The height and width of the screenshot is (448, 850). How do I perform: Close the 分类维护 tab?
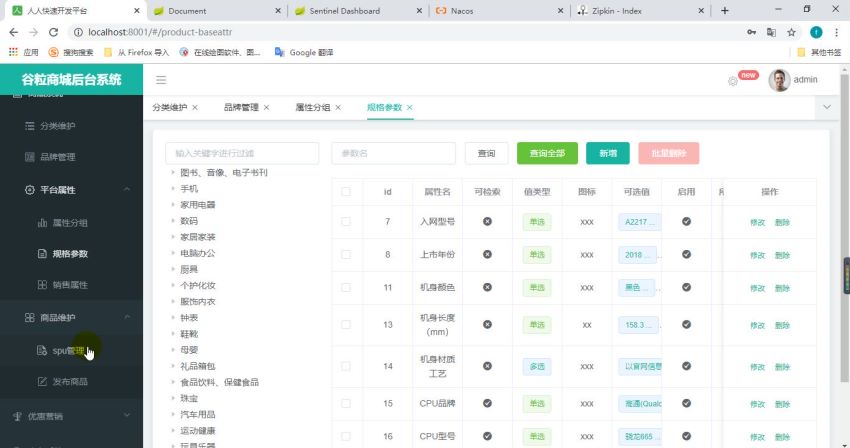[195, 107]
